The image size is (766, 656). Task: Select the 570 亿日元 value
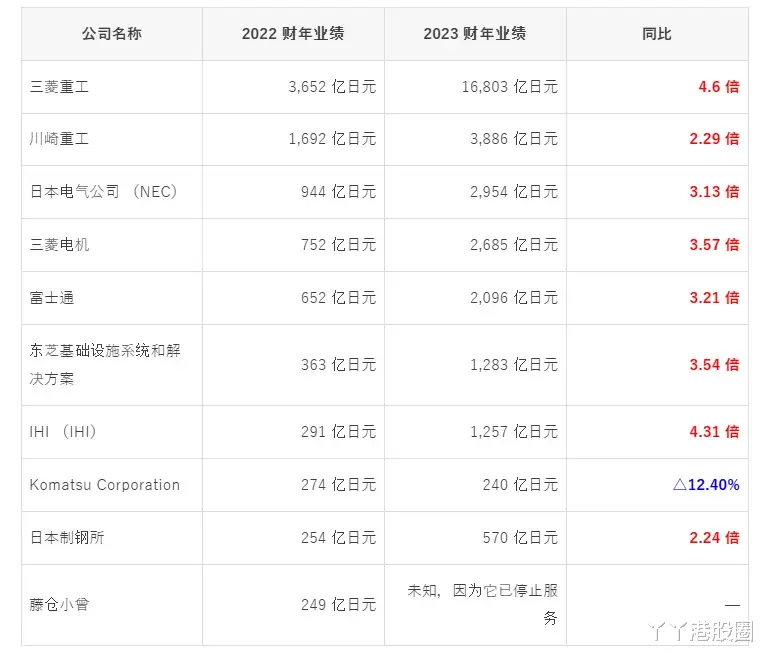point(520,538)
